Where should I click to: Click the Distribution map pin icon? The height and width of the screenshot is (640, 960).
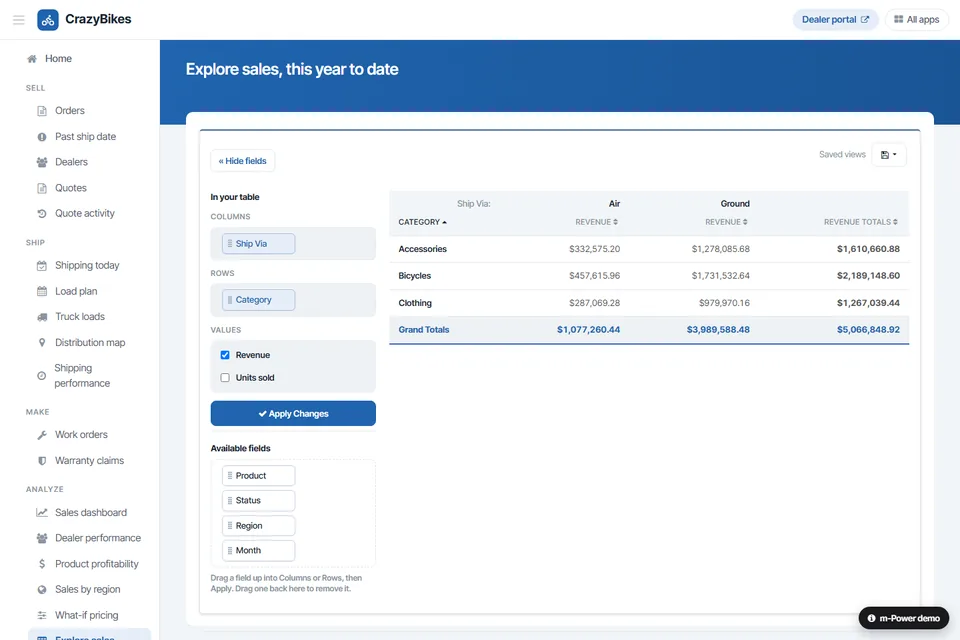pos(42,342)
